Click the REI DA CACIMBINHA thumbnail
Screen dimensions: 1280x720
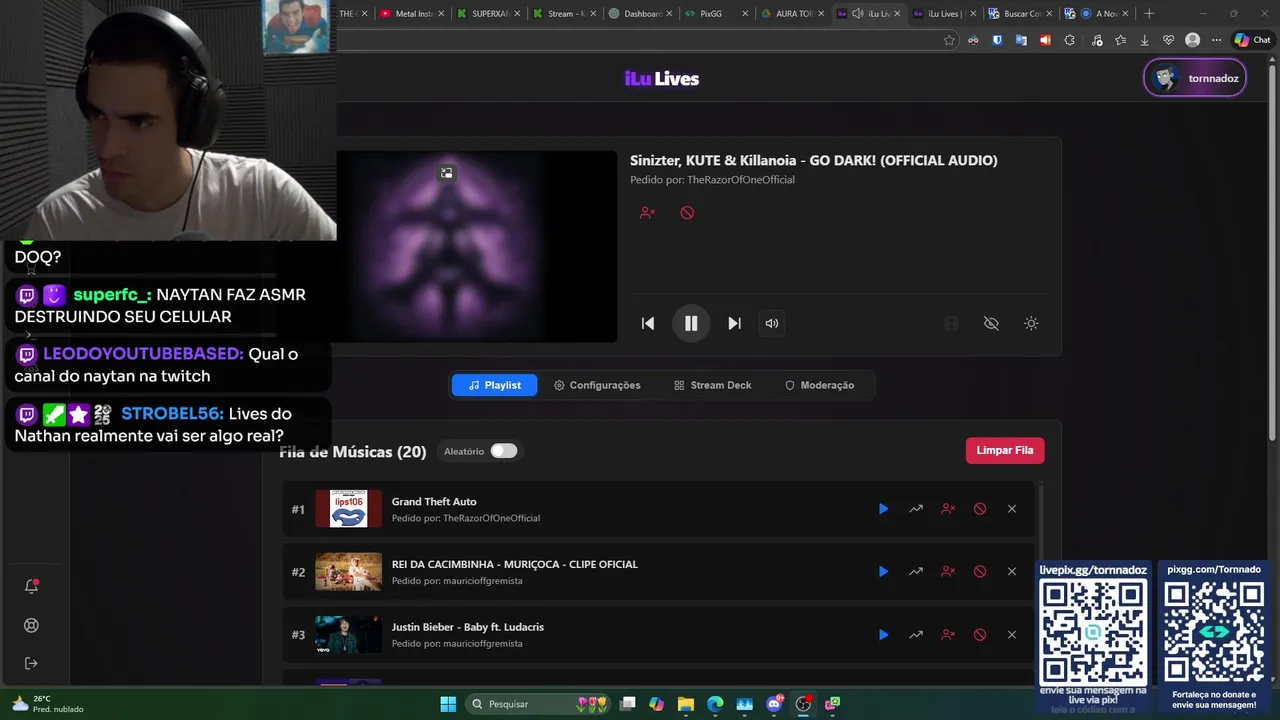[x=348, y=571]
